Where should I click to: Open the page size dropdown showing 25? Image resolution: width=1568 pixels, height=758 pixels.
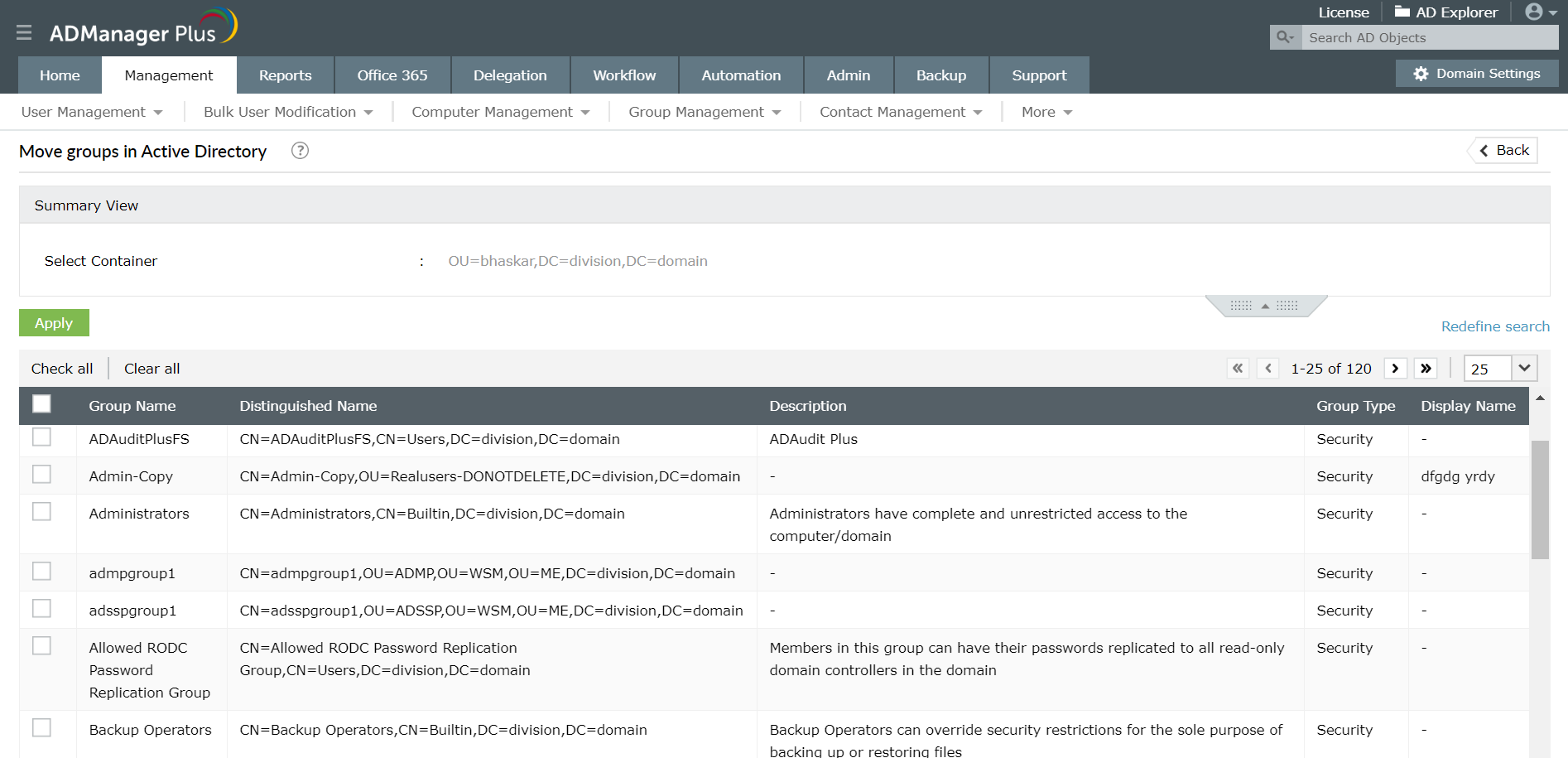1500,368
